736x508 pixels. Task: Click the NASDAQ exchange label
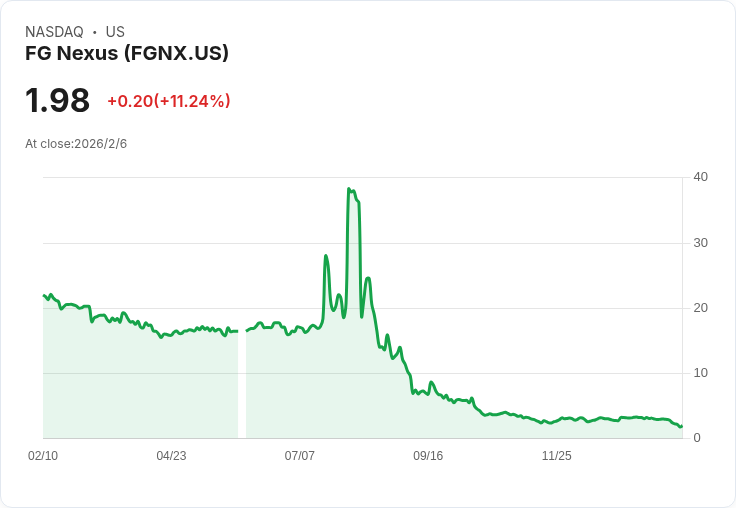pyautogui.click(x=54, y=32)
